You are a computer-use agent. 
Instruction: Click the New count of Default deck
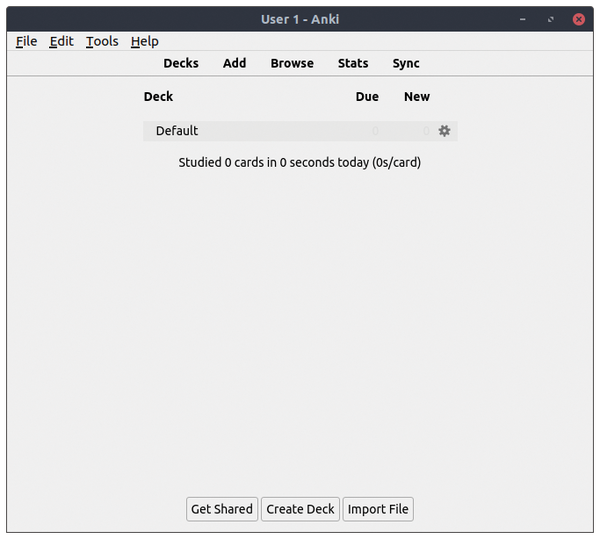tap(426, 131)
